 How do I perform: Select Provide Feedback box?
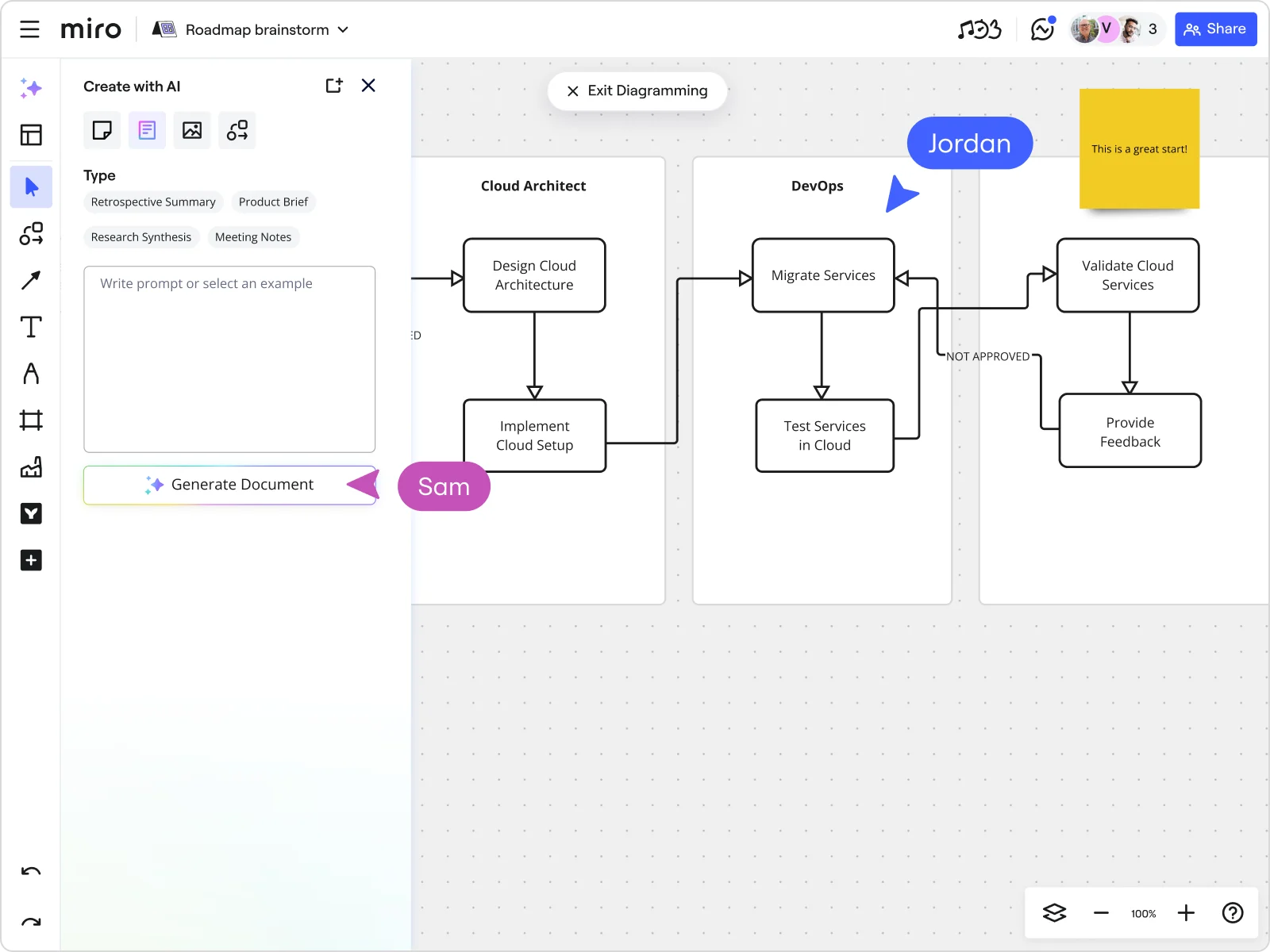[1130, 431]
